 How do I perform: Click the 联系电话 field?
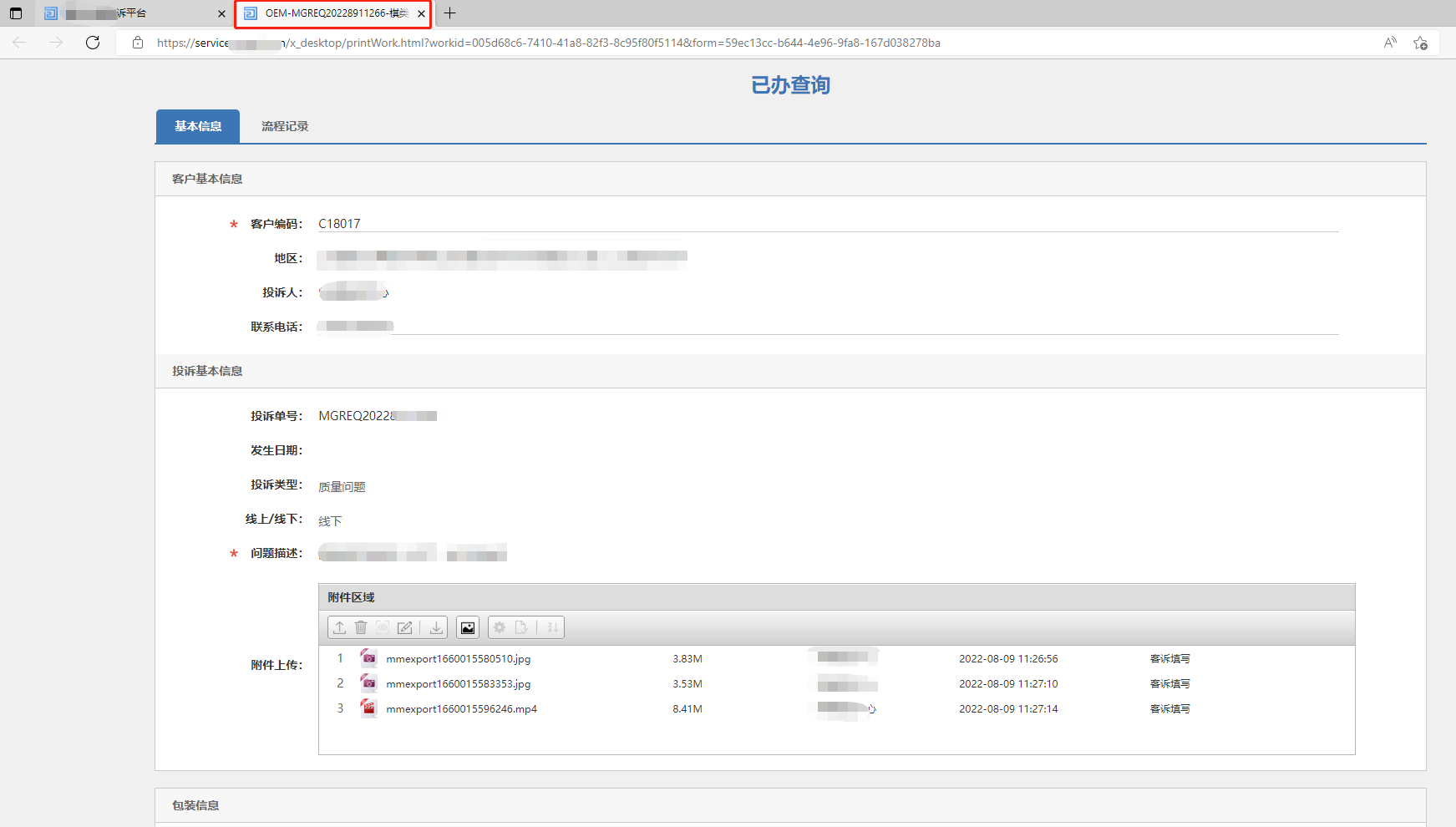point(828,327)
